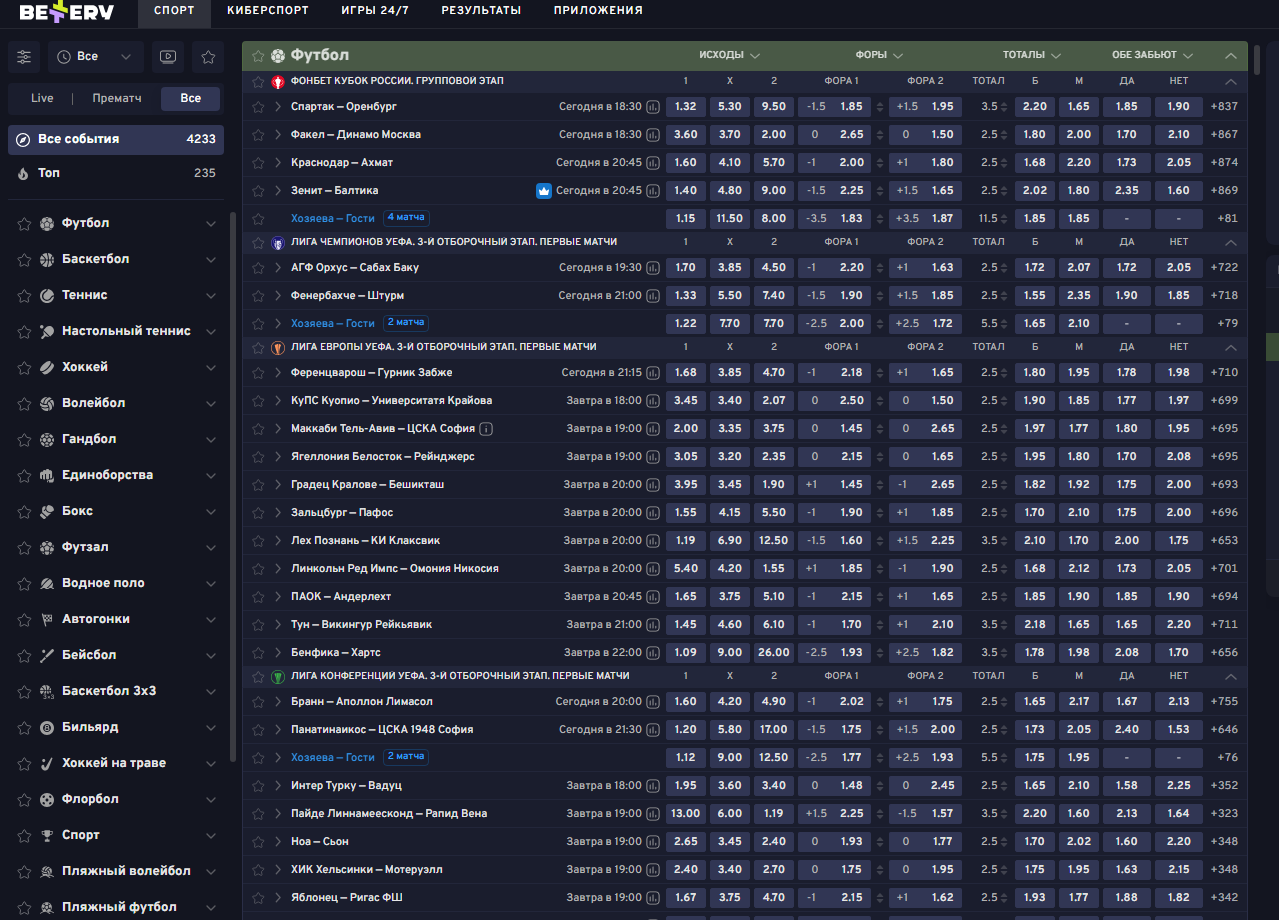Favorite Лига Чемпионов УЕФА league star

[258, 242]
